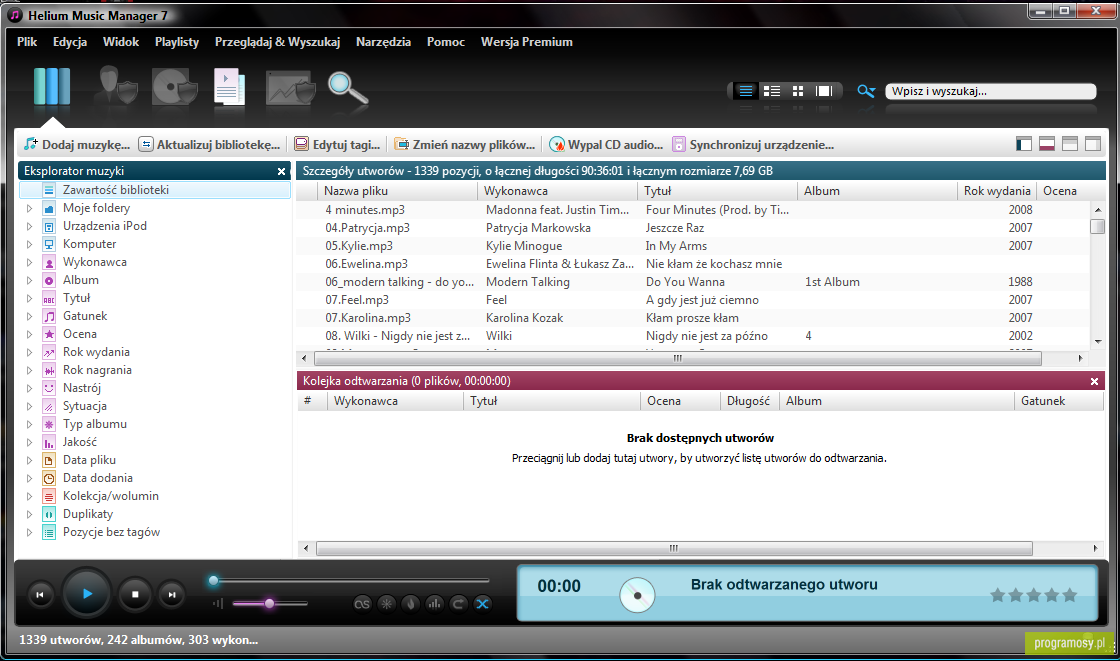Toggle the right side panel layout

1092,144
